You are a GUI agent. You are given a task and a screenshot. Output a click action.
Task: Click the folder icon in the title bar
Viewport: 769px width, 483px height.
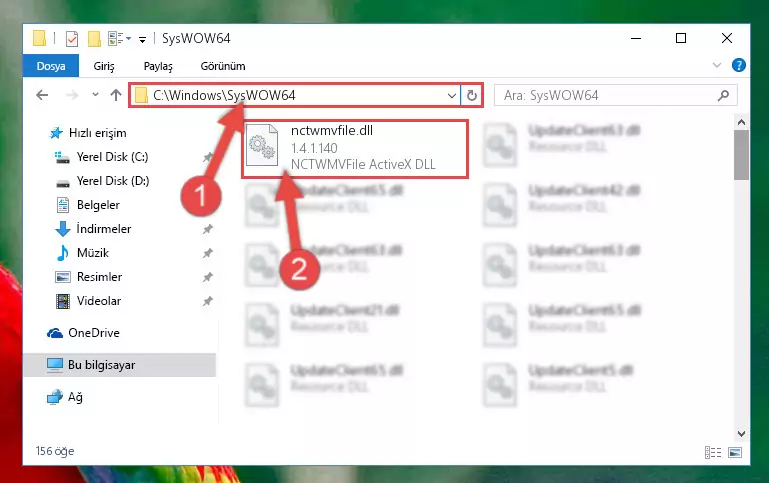tap(39, 38)
